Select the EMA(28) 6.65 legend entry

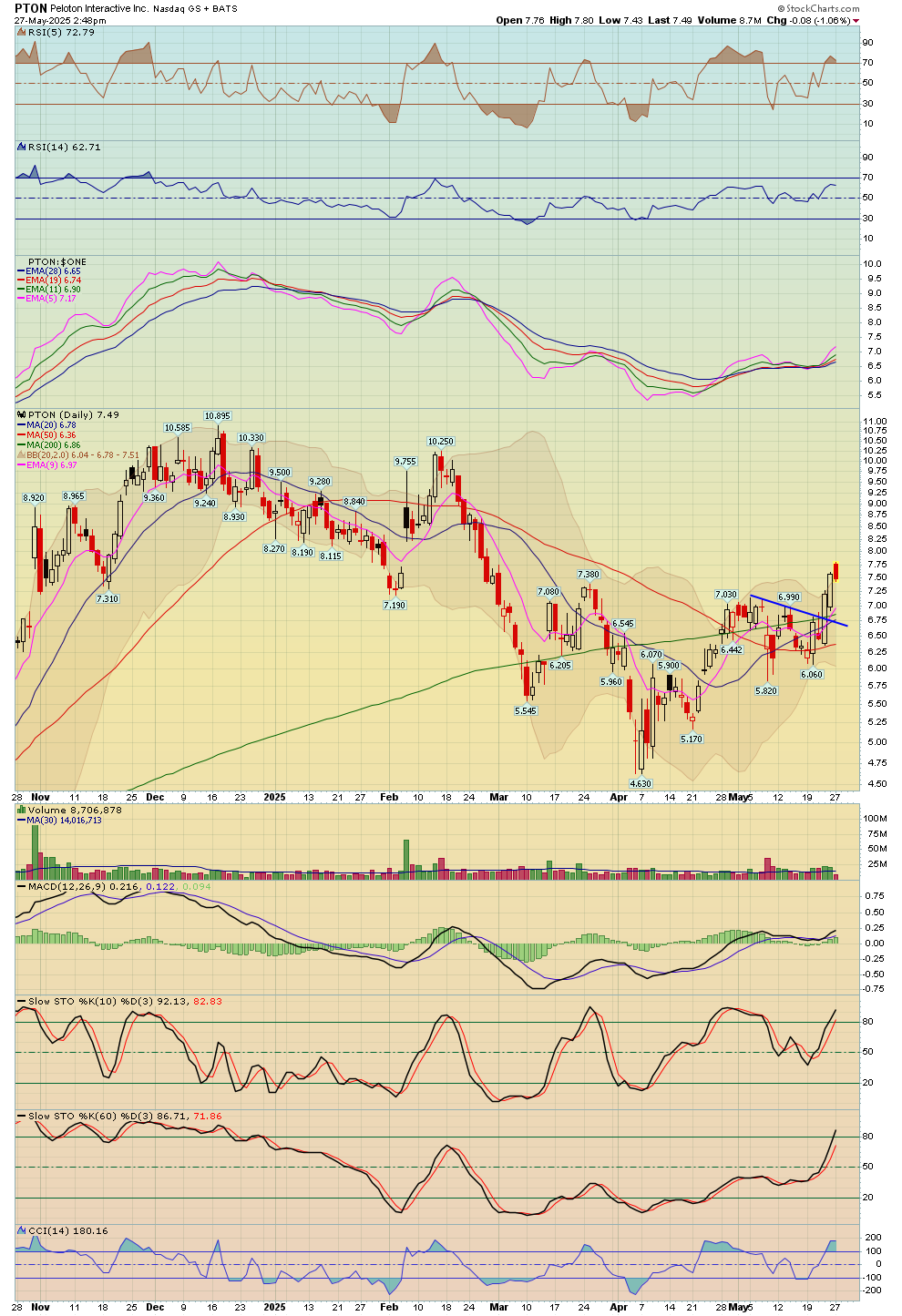point(49,271)
